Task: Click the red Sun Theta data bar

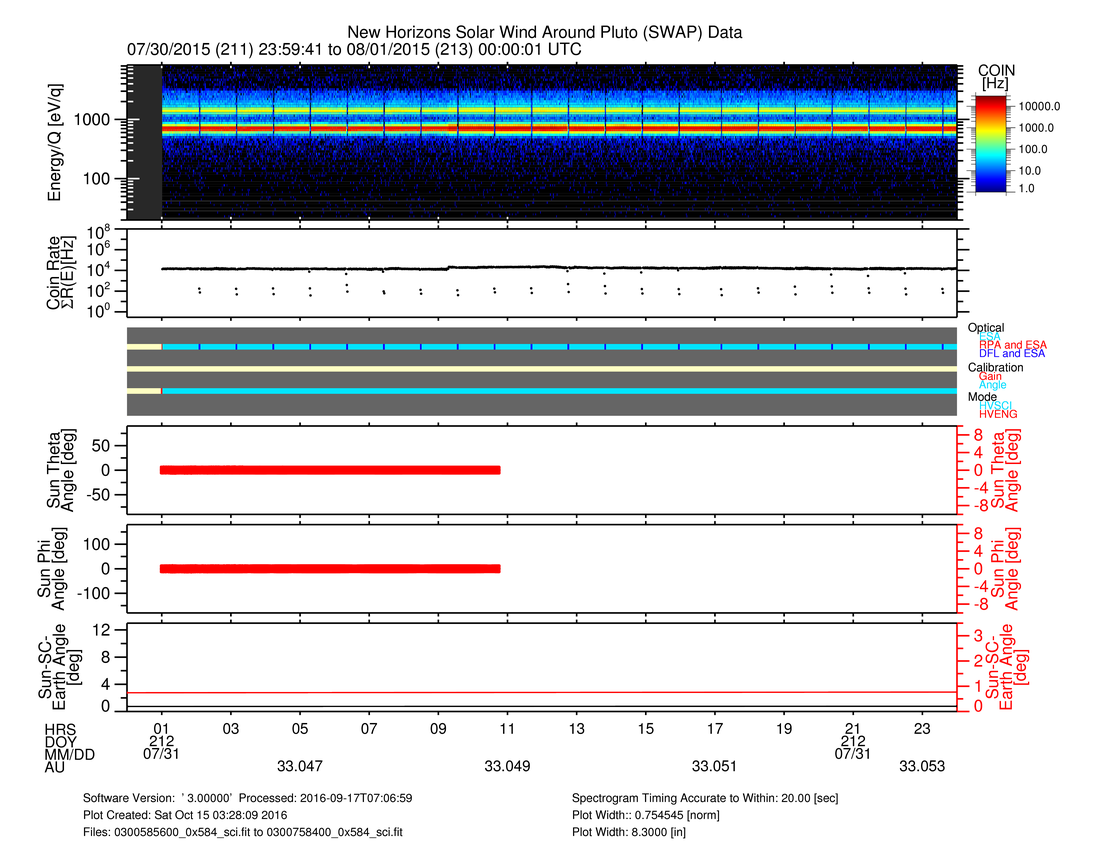Action: point(330,470)
